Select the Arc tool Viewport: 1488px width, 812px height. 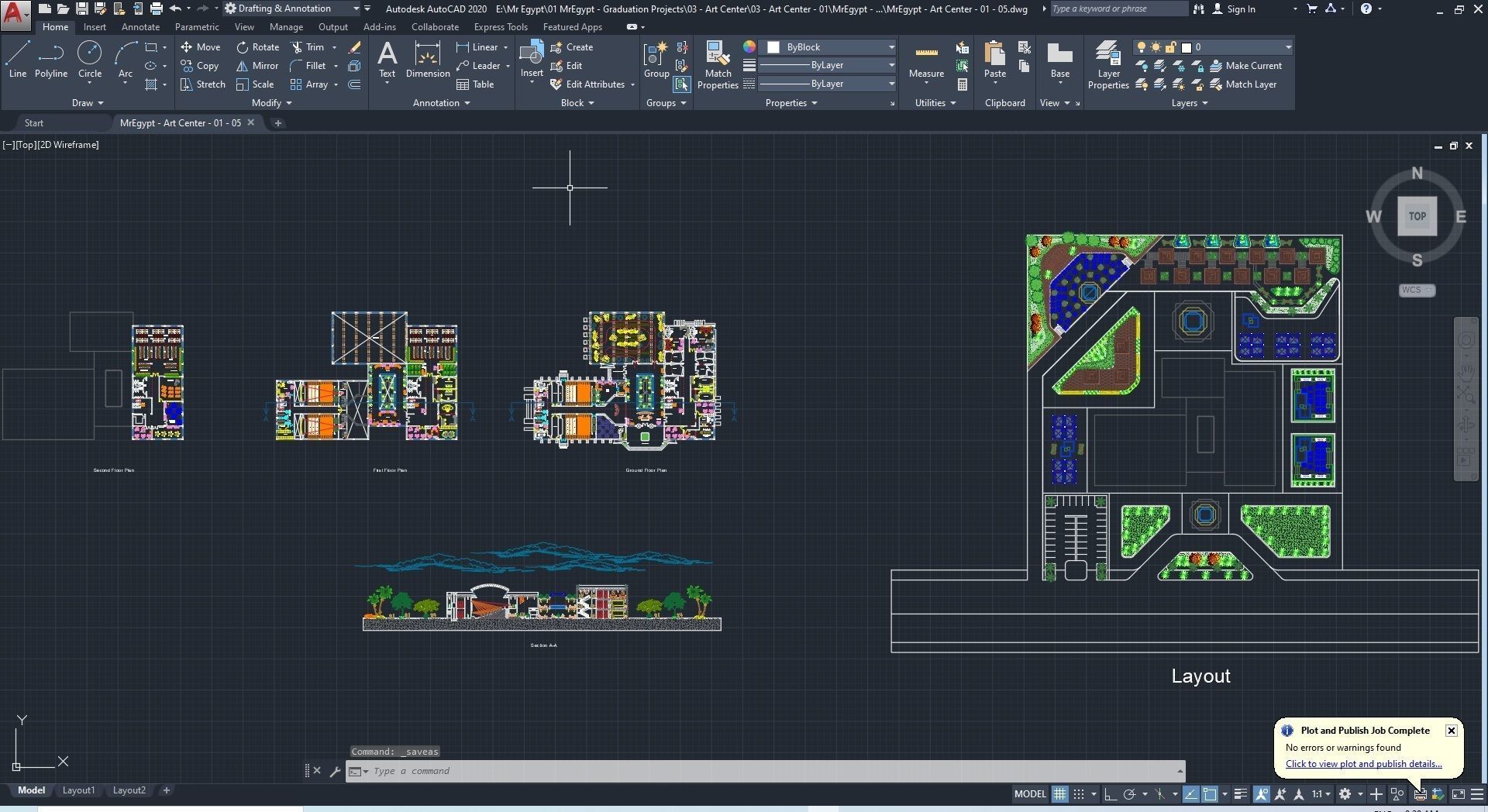coord(125,60)
